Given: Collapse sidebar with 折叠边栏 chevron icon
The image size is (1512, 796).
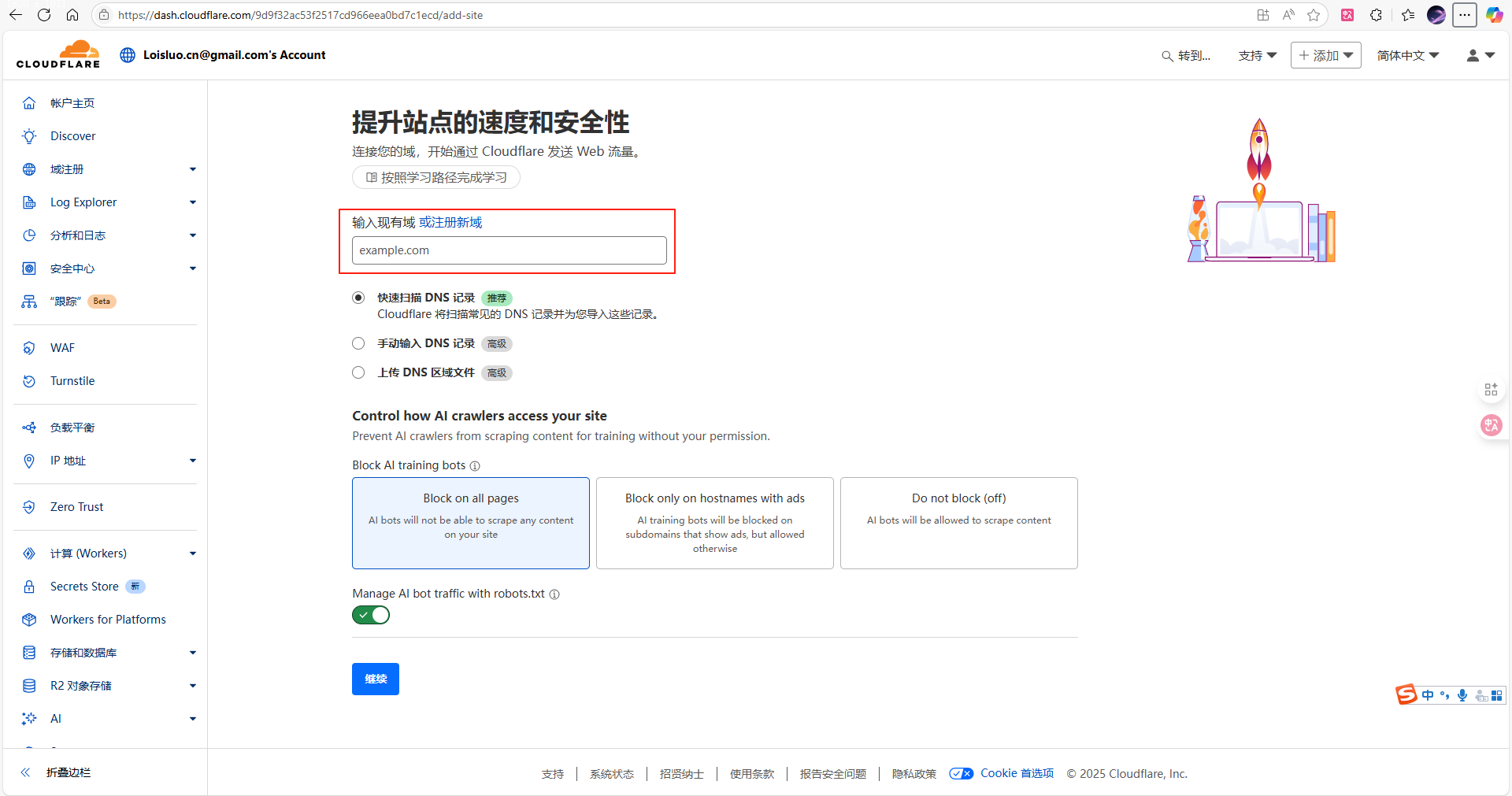Looking at the screenshot, I should 25,772.
